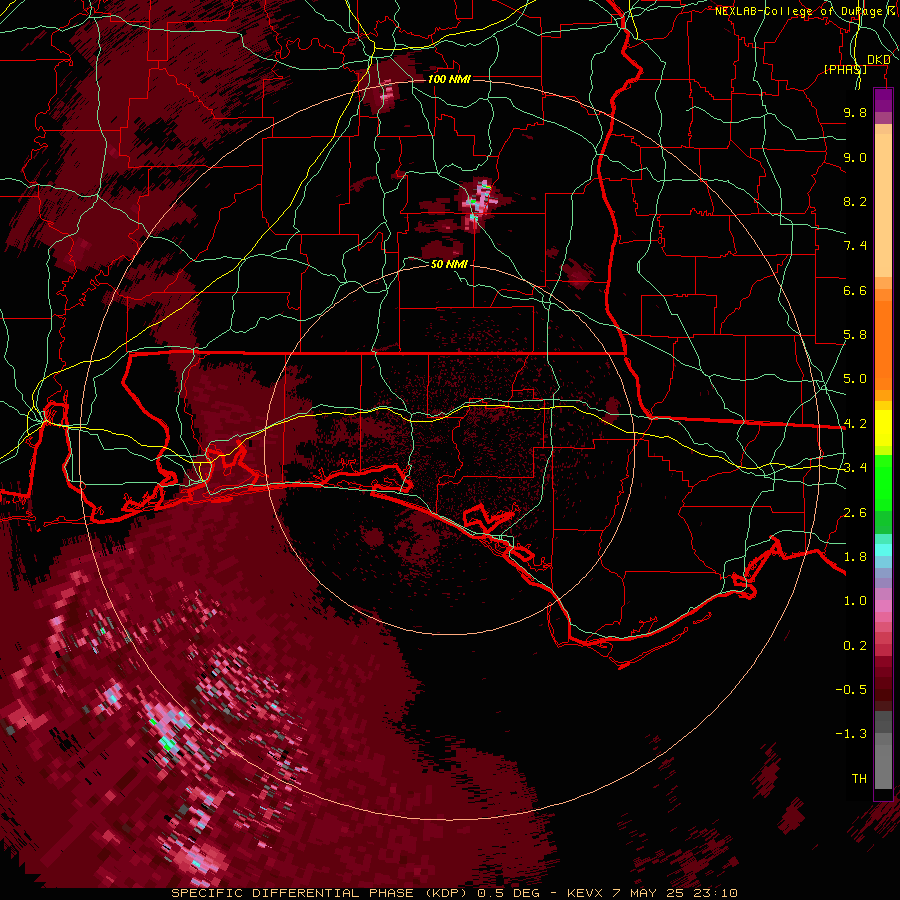Click the 4.2 value on the color scale

(x=855, y=424)
